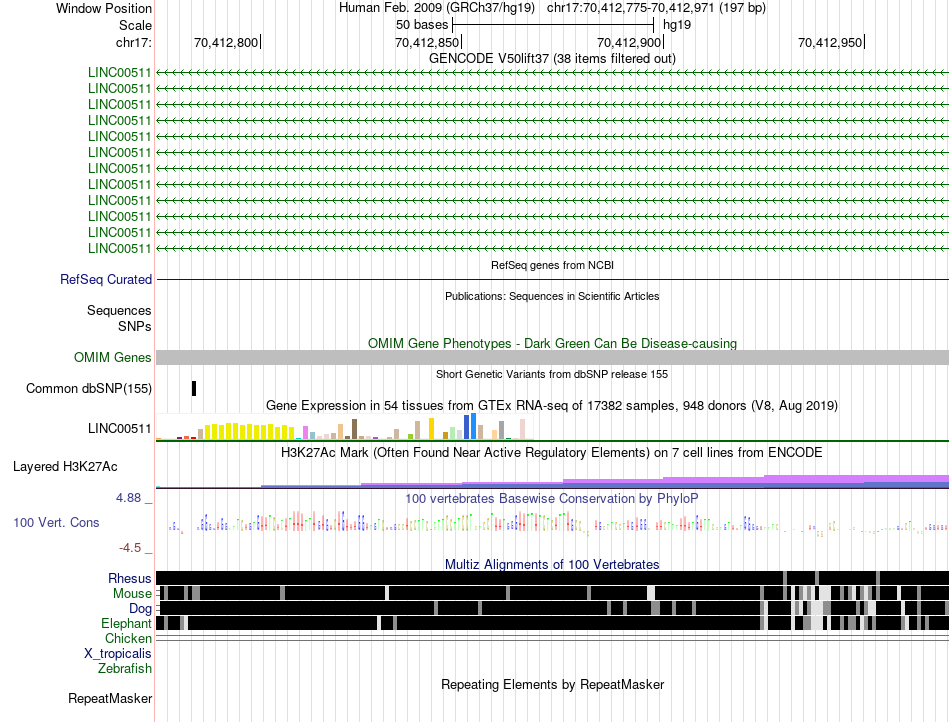Click the Common dbSNP(155) variant marker

click(x=194, y=388)
